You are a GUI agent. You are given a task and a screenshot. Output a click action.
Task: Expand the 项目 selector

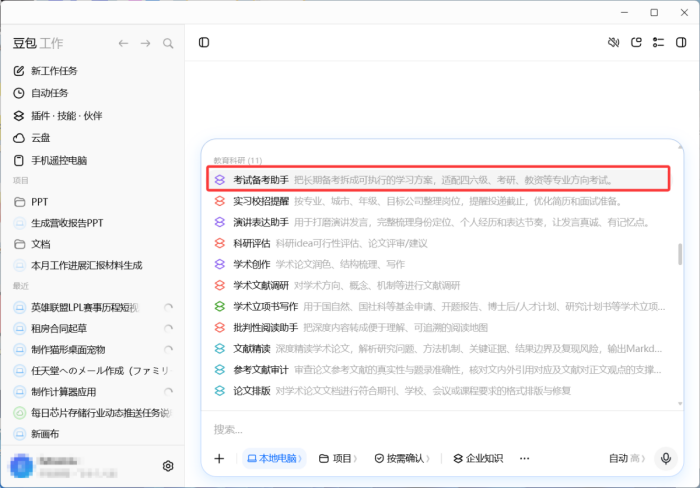pos(338,459)
